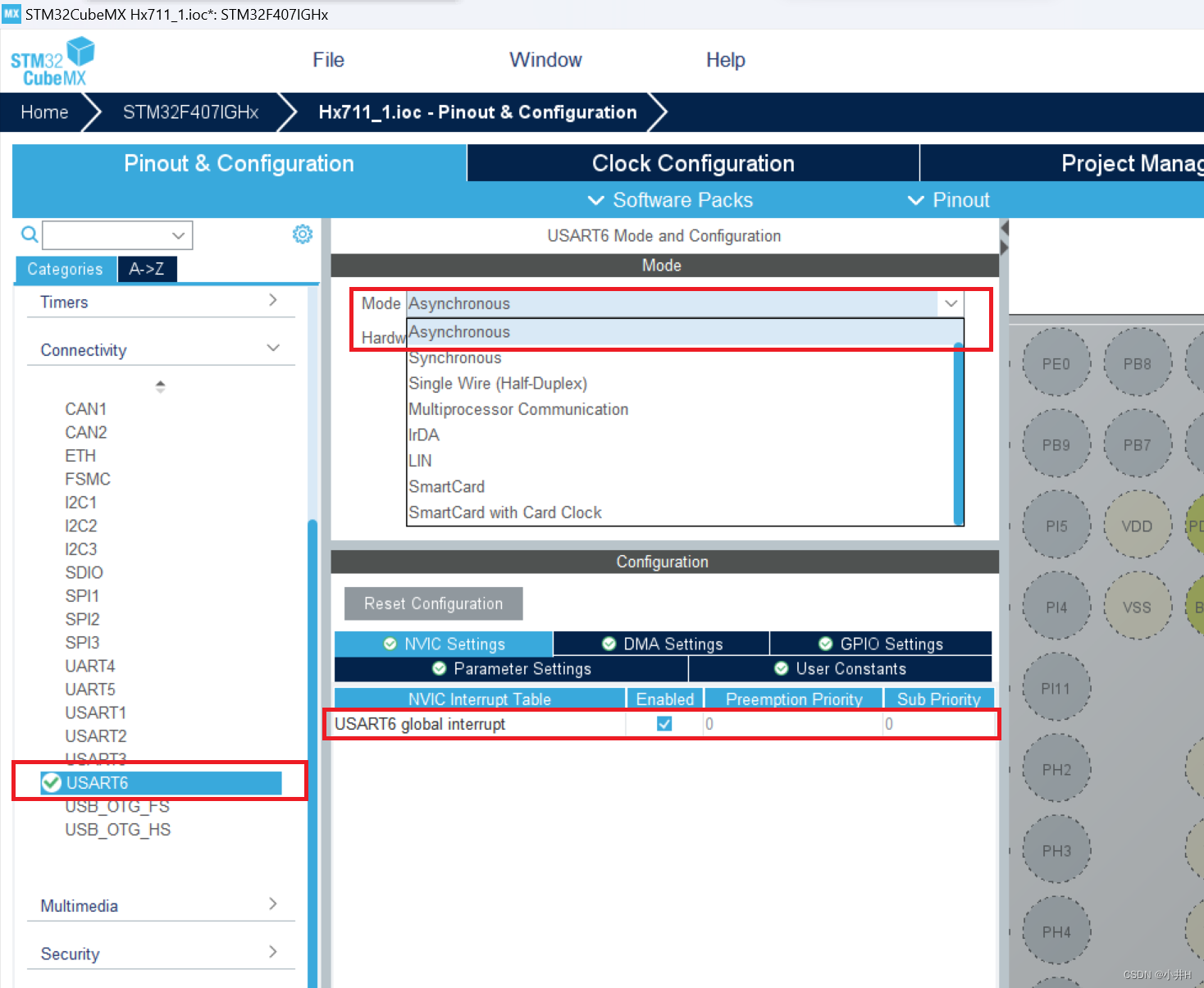Click the STM32CubeMX logo icon

point(52,61)
